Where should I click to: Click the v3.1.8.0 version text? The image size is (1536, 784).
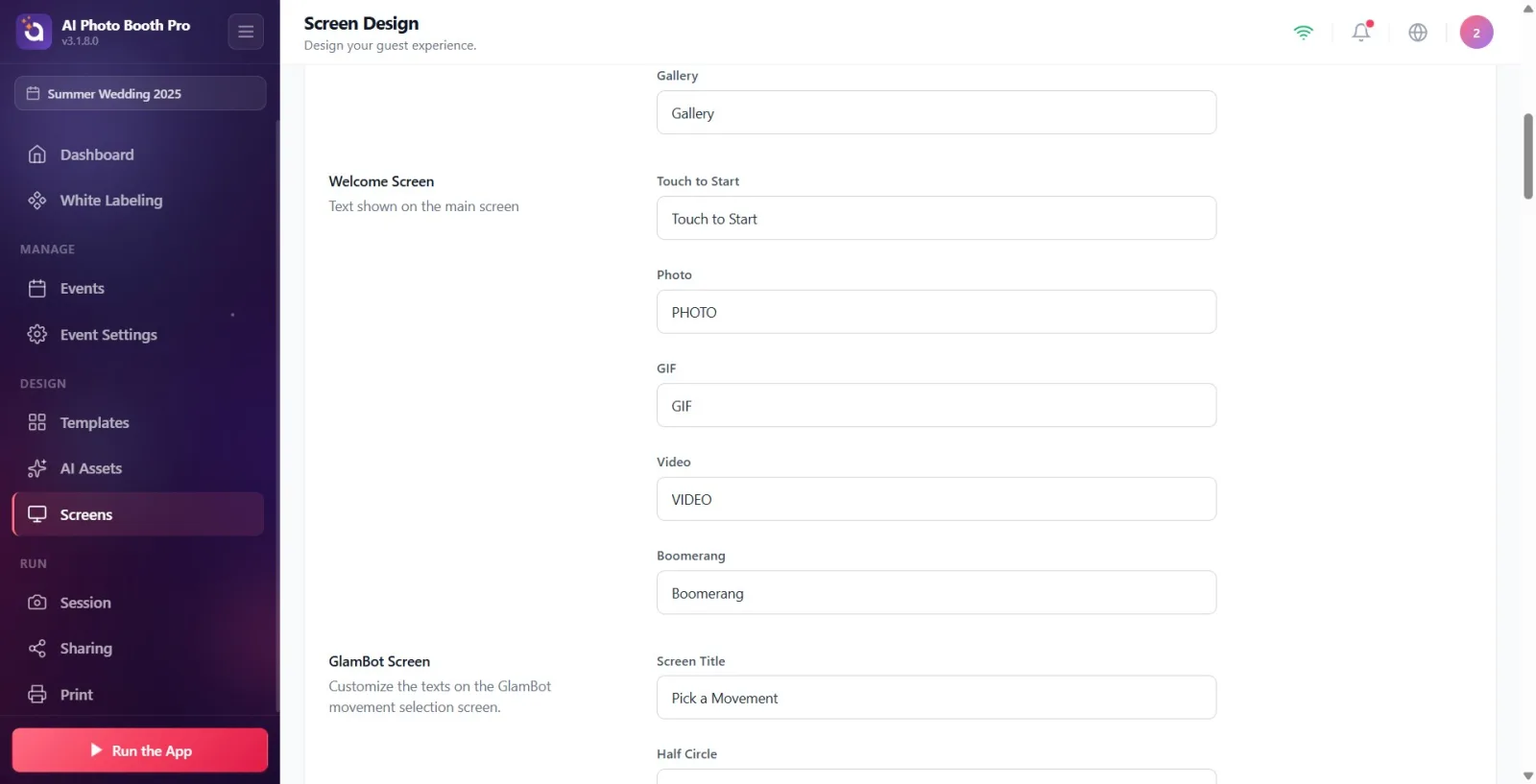point(81,41)
